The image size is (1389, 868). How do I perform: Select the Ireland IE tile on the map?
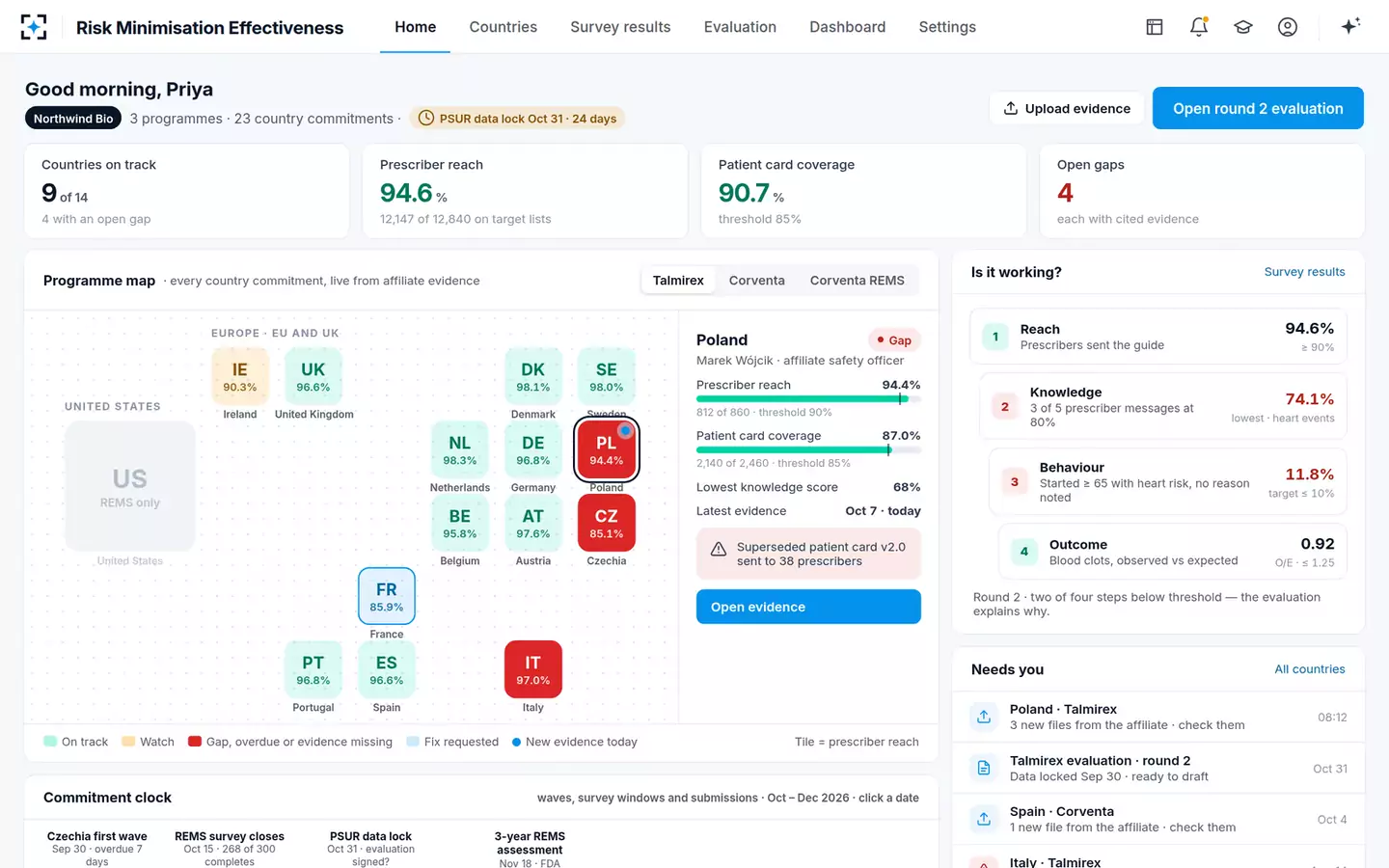(x=240, y=376)
